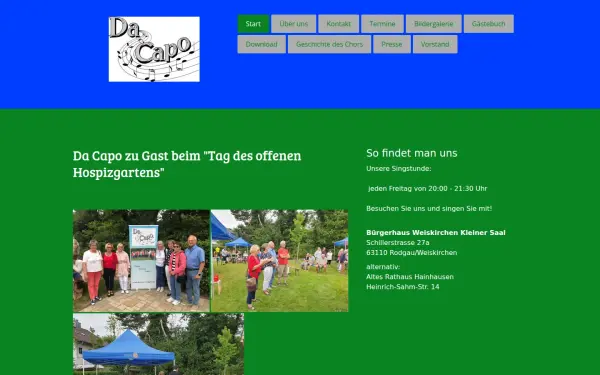Click the 'So findet man uns' heading

(412, 153)
